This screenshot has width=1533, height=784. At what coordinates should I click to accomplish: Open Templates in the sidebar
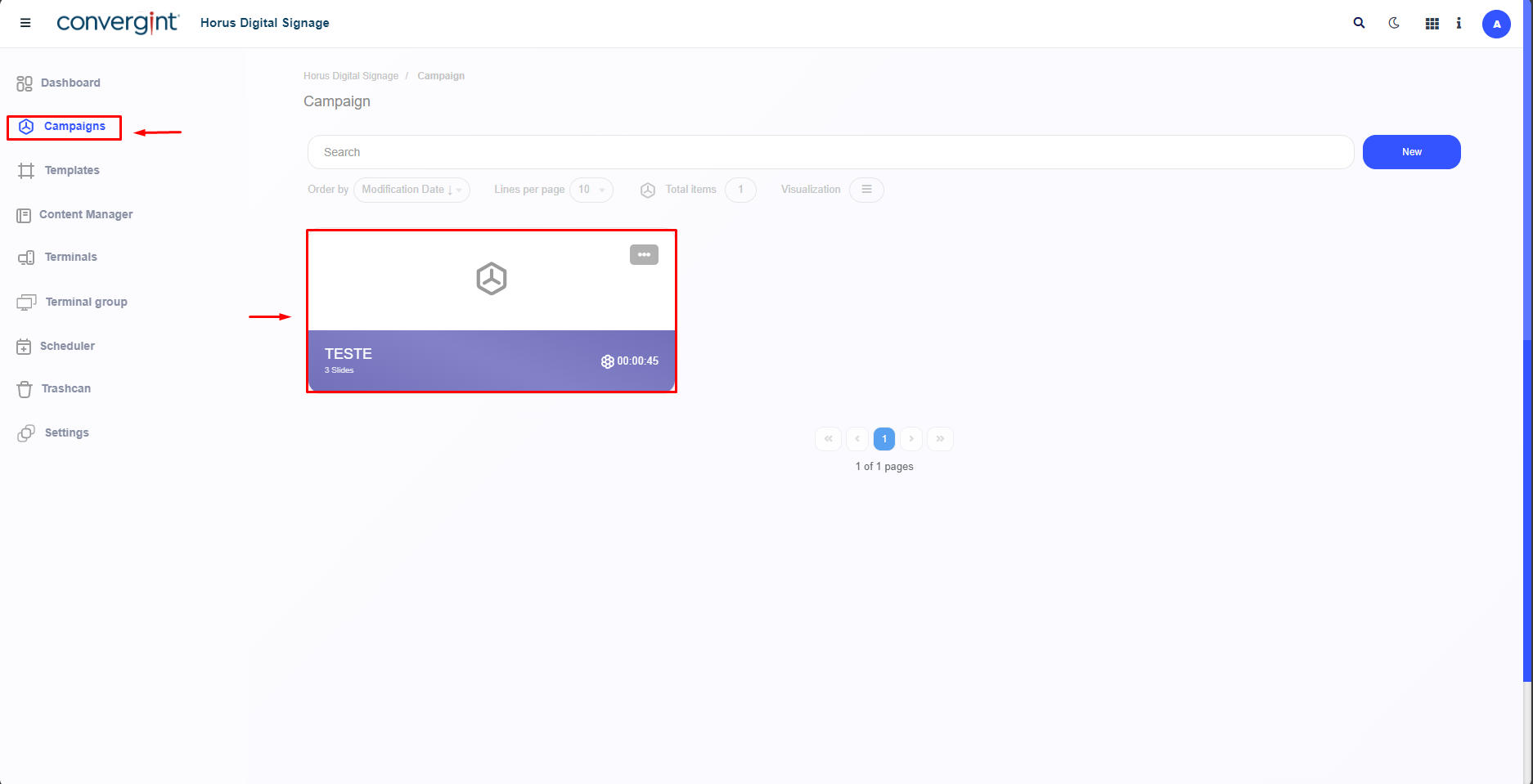coord(72,170)
